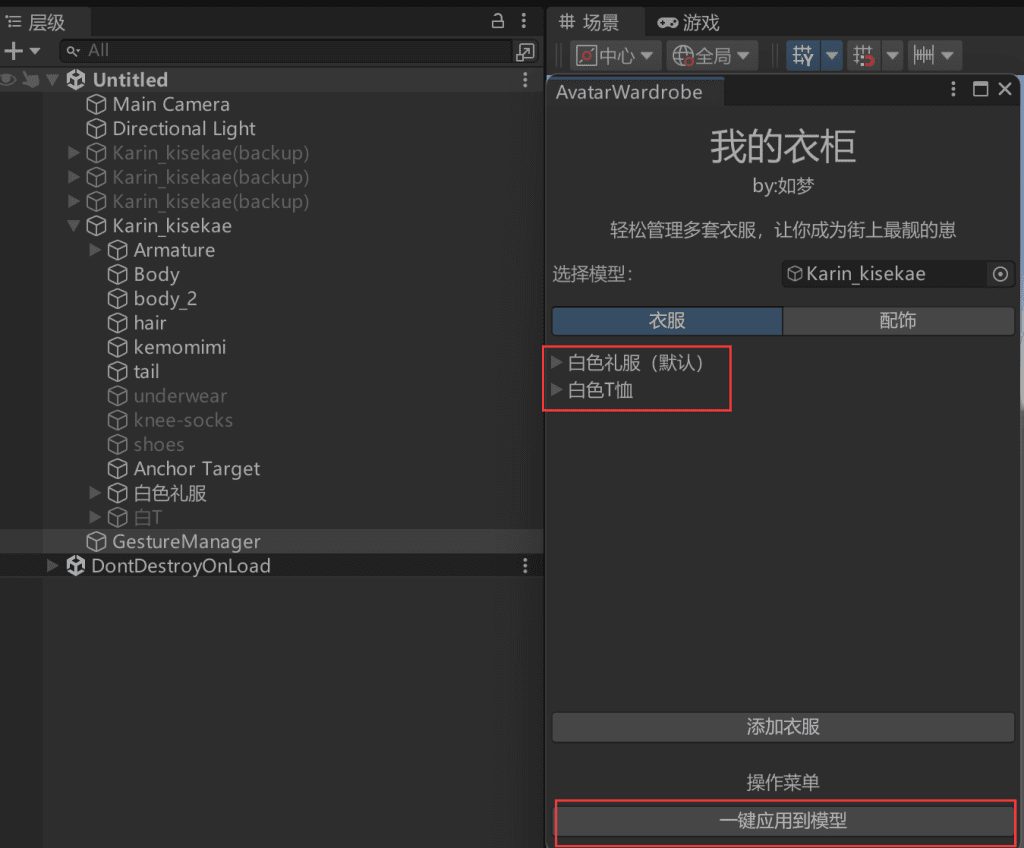Screen dimensions: 1024x848
Task: Click the 一键应用到模型 button
Action: pyautogui.click(x=783, y=821)
